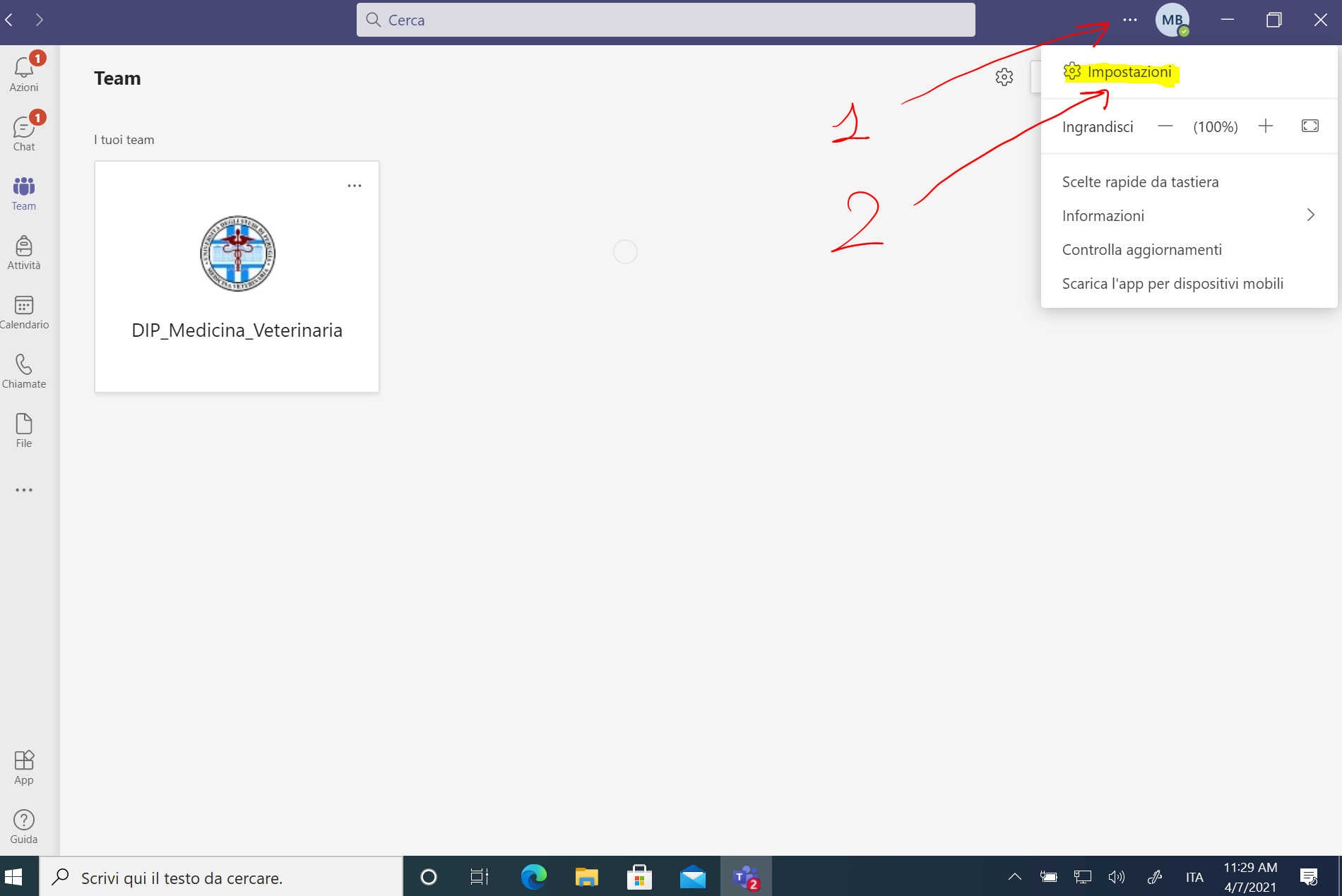Image resolution: width=1342 pixels, height=896 pixels.
Task: Select Impostazioni from the menu
Action: (1129, 72)
